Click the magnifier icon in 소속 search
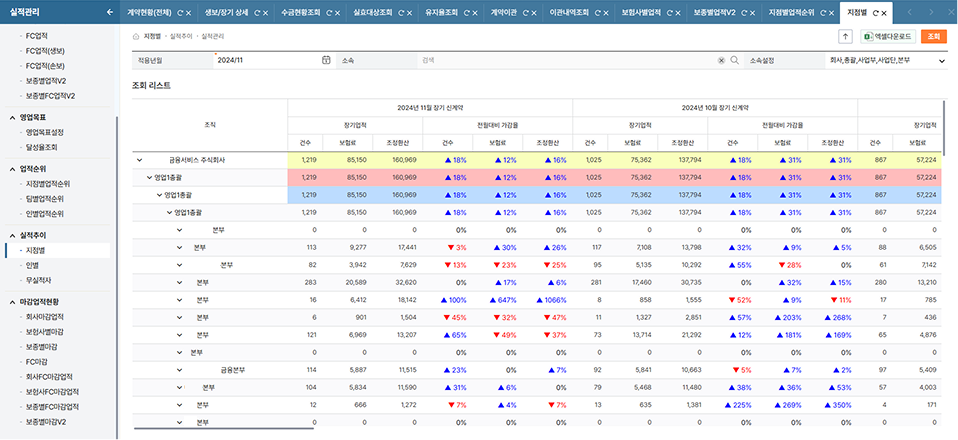The image size is (958, 440). click(734, 60)
